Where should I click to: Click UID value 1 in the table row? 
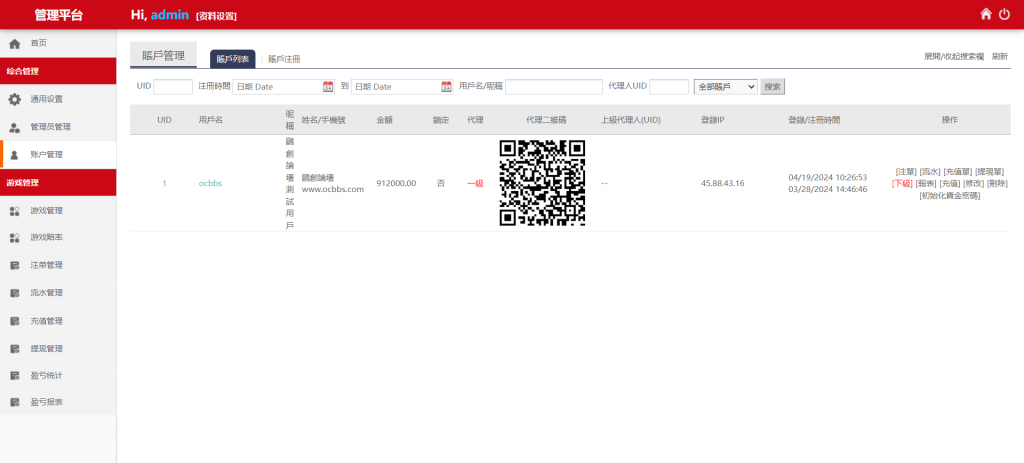coord(165,184)
